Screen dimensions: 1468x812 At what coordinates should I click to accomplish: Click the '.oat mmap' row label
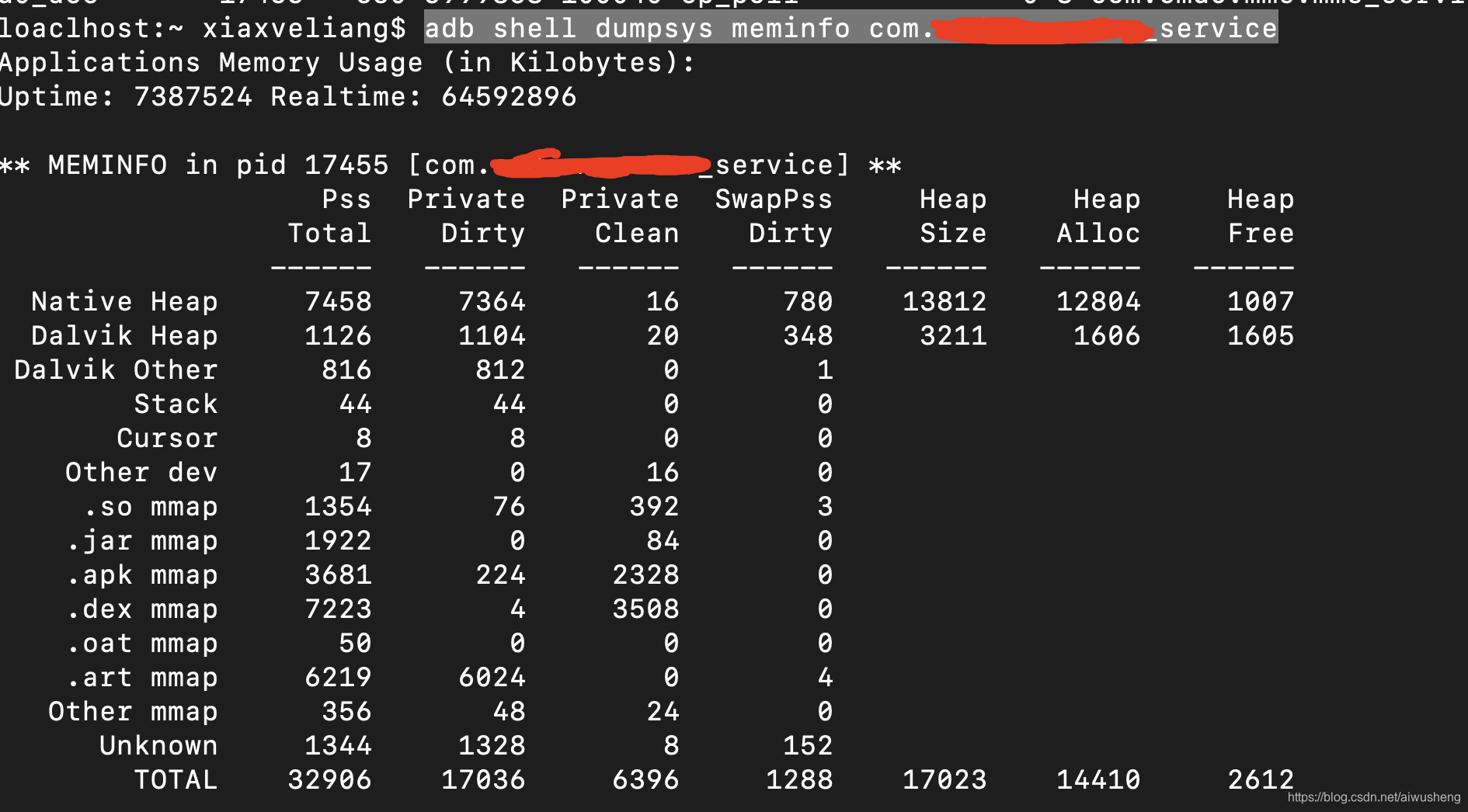coord(142,644)
